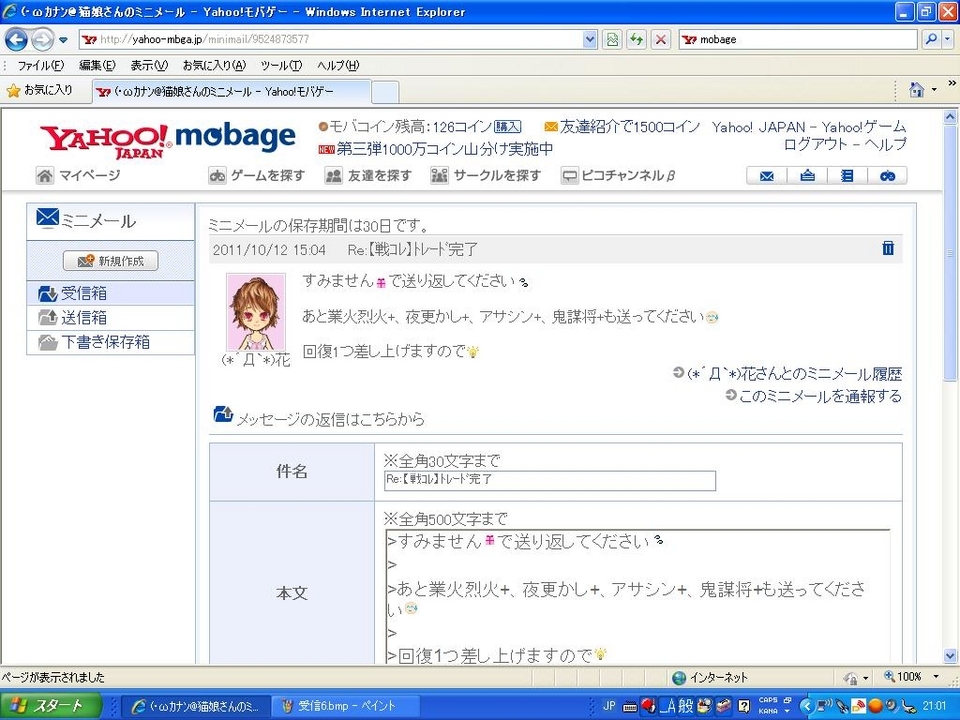Go back with the browser Back arrow
This screenshot has height=720, width=960.
click(17, 40)
